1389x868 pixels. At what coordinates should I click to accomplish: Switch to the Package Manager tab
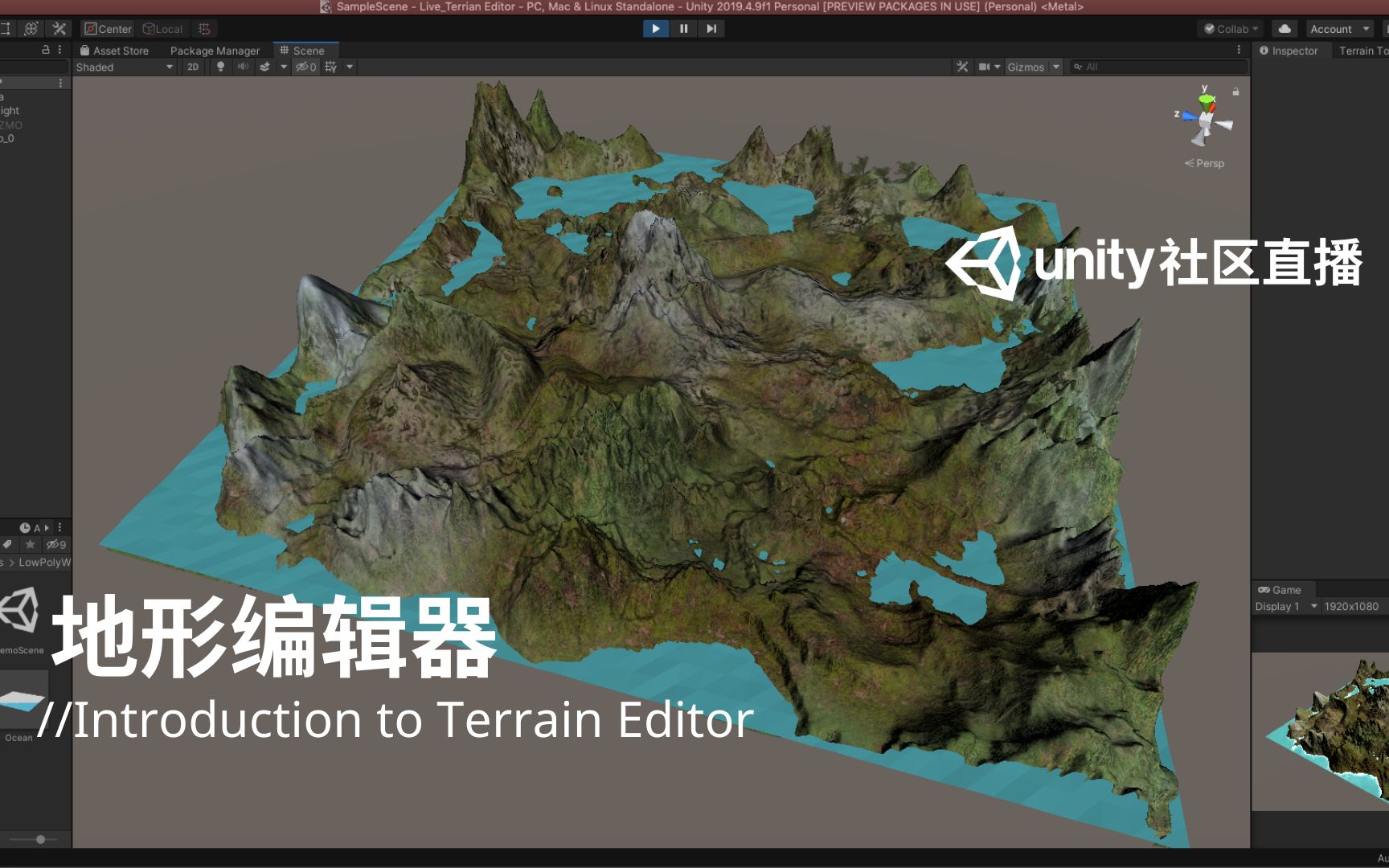point(214,50)
